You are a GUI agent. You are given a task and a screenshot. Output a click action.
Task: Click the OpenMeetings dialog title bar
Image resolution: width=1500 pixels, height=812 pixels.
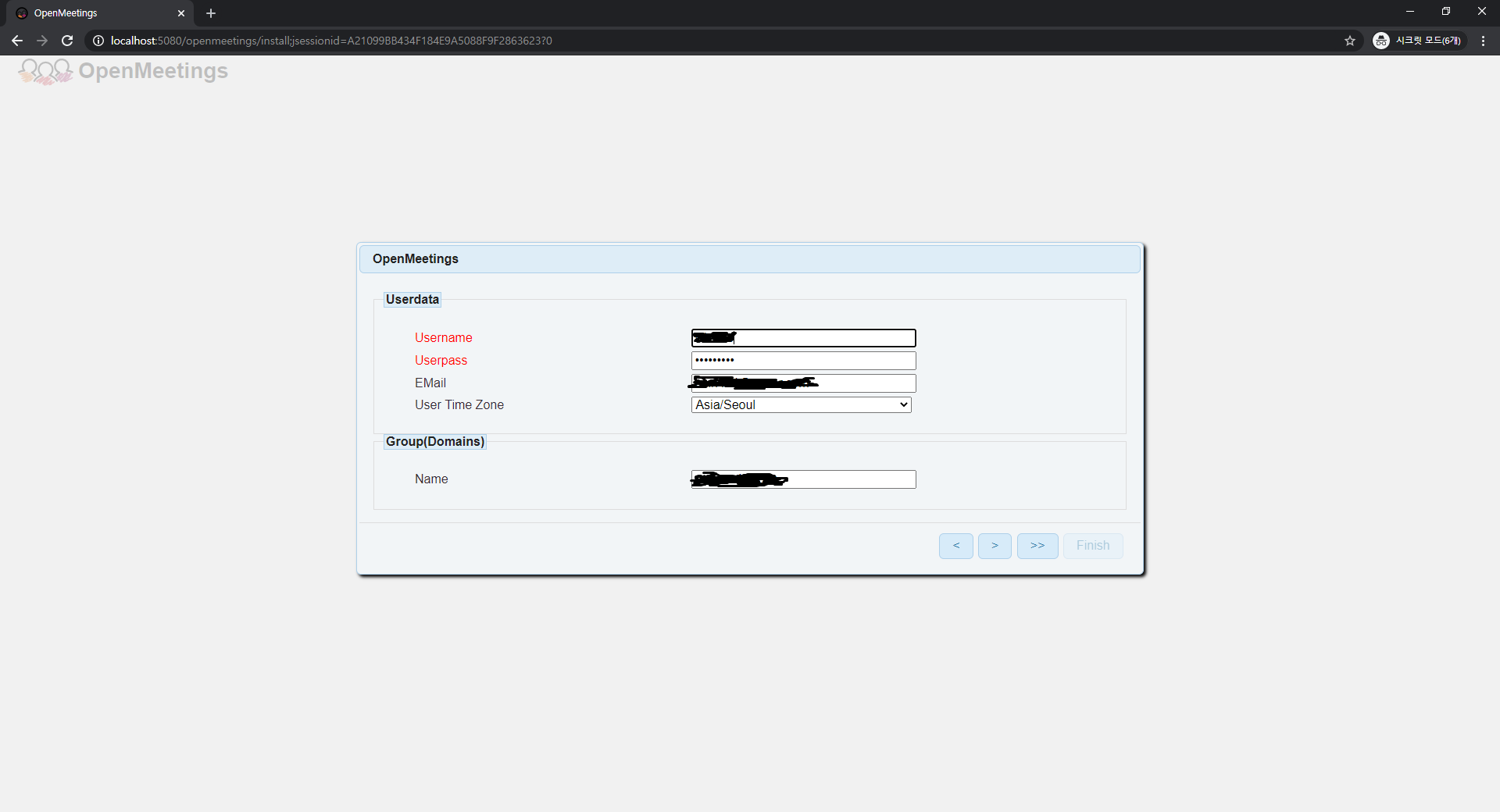point(750,259)
